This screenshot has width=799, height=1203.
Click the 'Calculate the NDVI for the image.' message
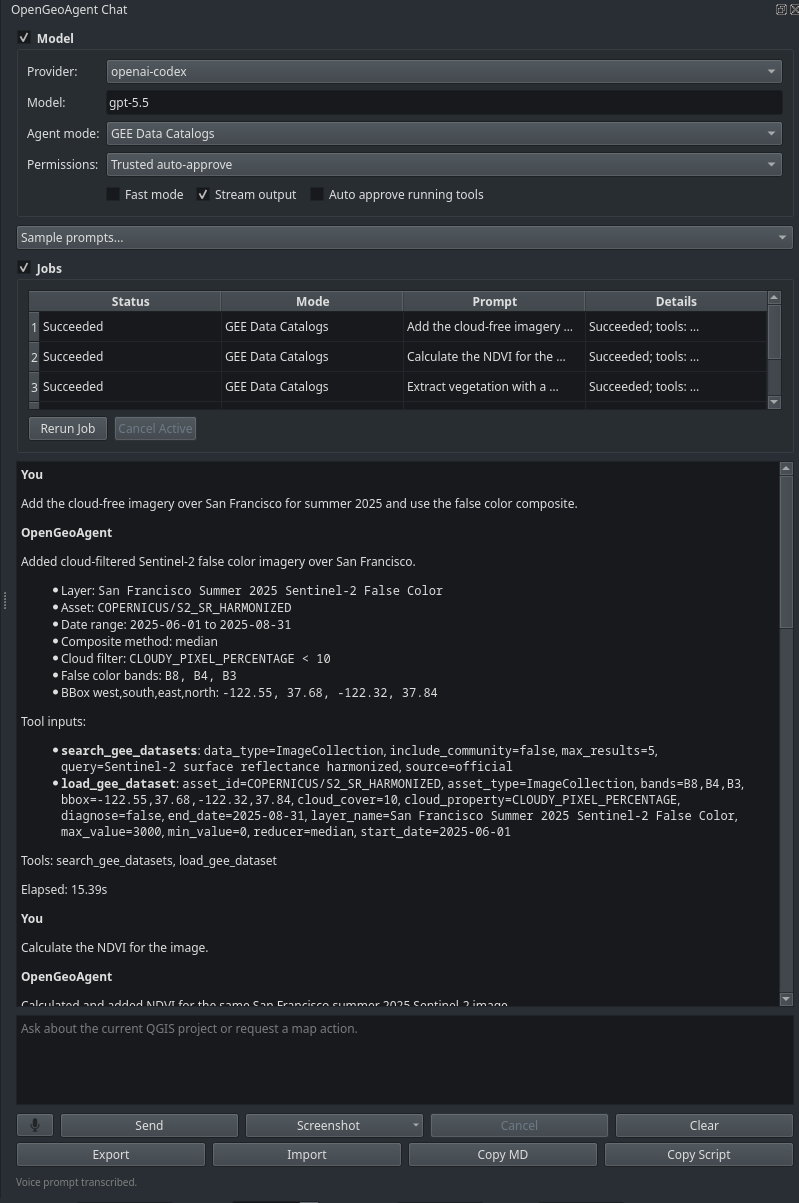coord(115,947)
